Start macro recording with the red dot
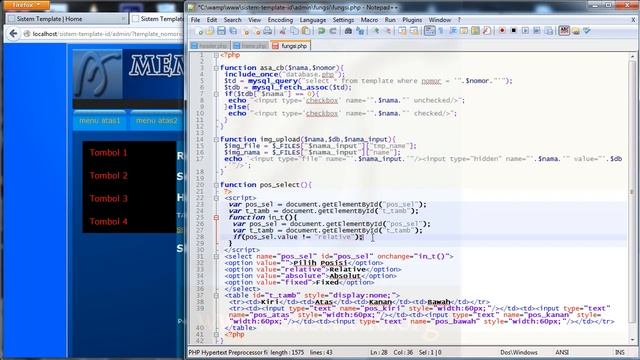This screenshot has height=360, width=640. 502,31
